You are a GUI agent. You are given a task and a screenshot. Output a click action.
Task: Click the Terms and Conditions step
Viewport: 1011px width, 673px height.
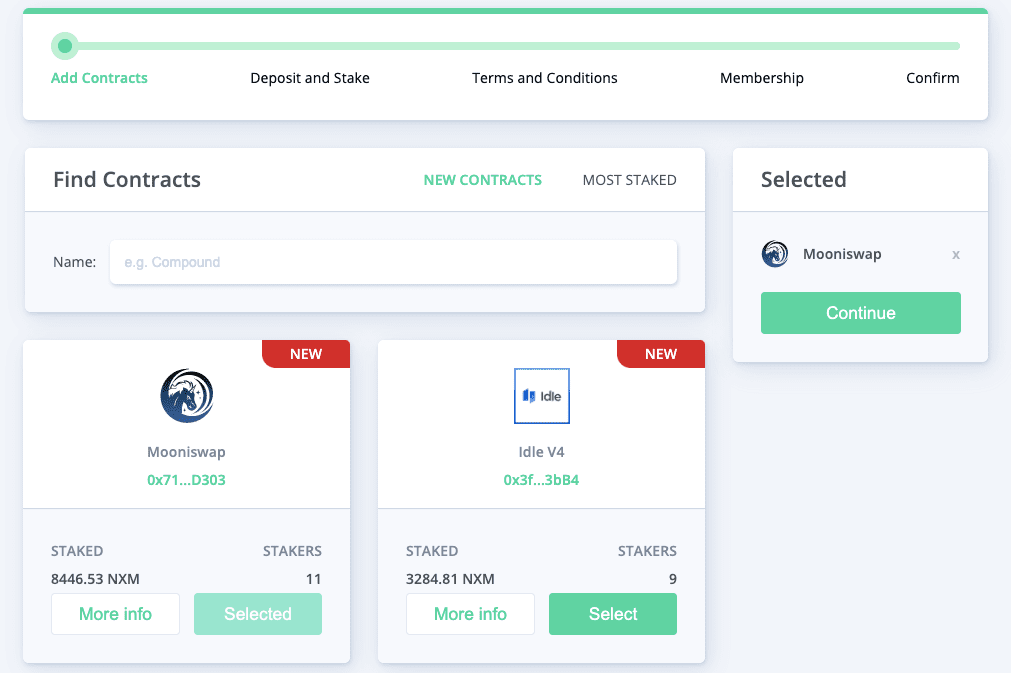544,78
